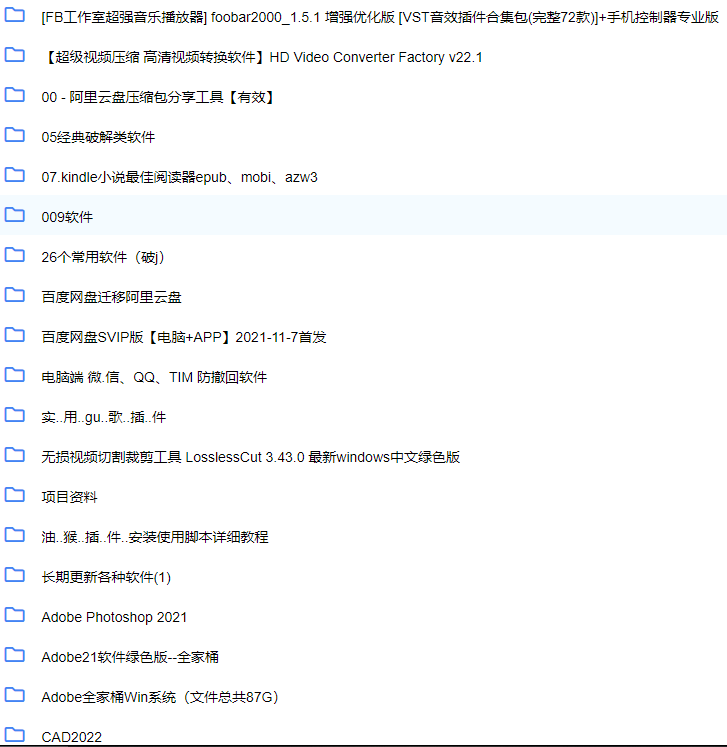Click folder icon beside 00 - 阿里云盘压缩包分享工具

(14, 95)
